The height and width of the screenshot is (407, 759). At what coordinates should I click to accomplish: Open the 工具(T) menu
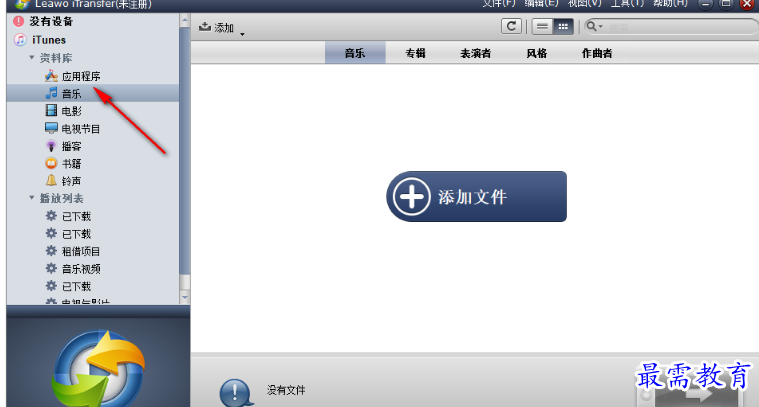point(627,3)
